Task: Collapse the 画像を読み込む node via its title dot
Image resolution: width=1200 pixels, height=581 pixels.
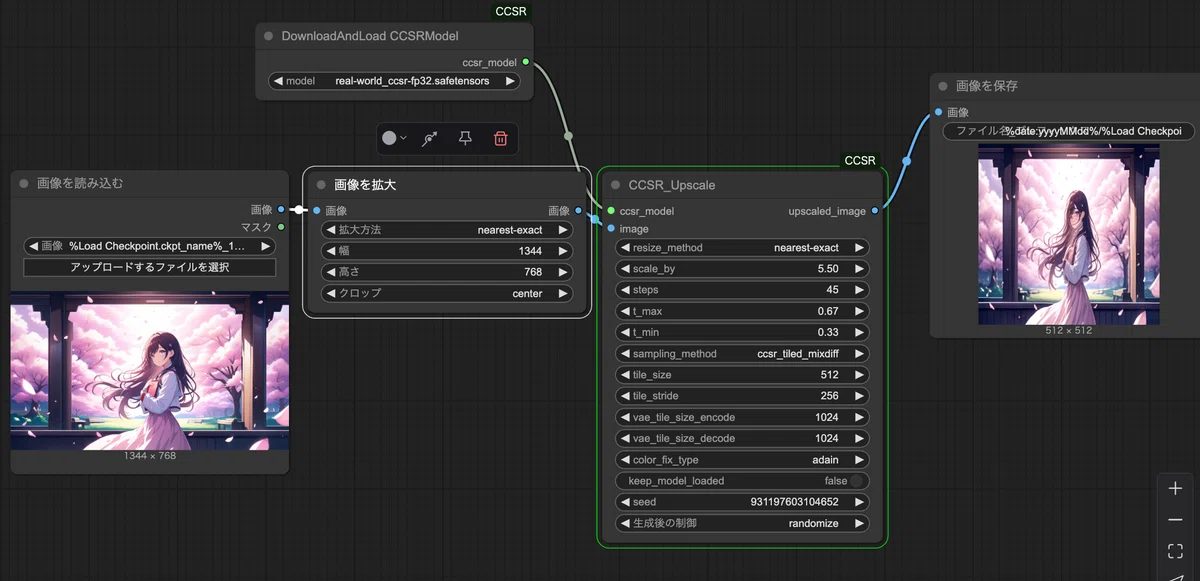Action: (24, 184)
